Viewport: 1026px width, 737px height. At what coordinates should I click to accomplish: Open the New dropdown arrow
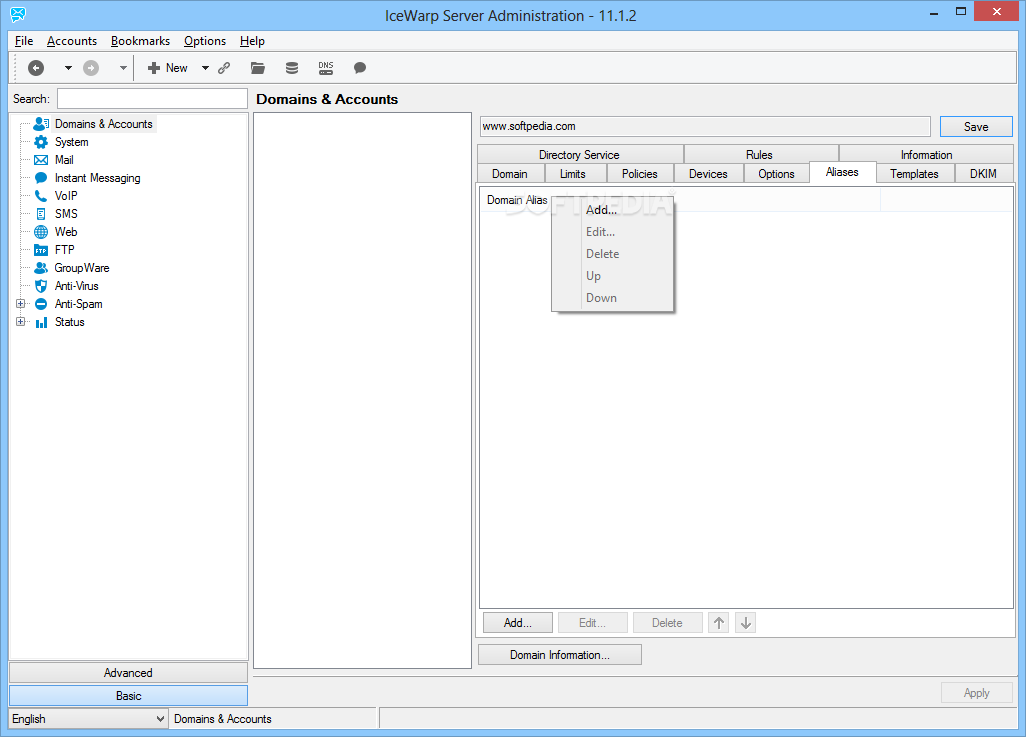[205, 67]
